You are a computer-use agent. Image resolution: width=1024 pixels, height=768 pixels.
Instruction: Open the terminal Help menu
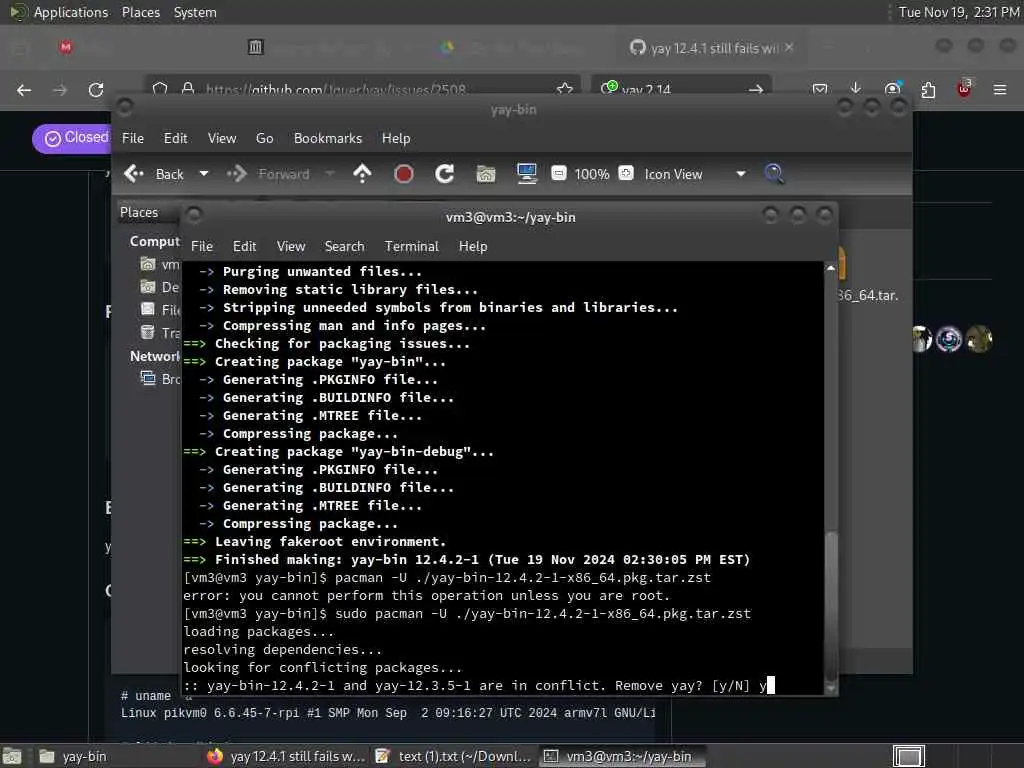pos(473,246)
